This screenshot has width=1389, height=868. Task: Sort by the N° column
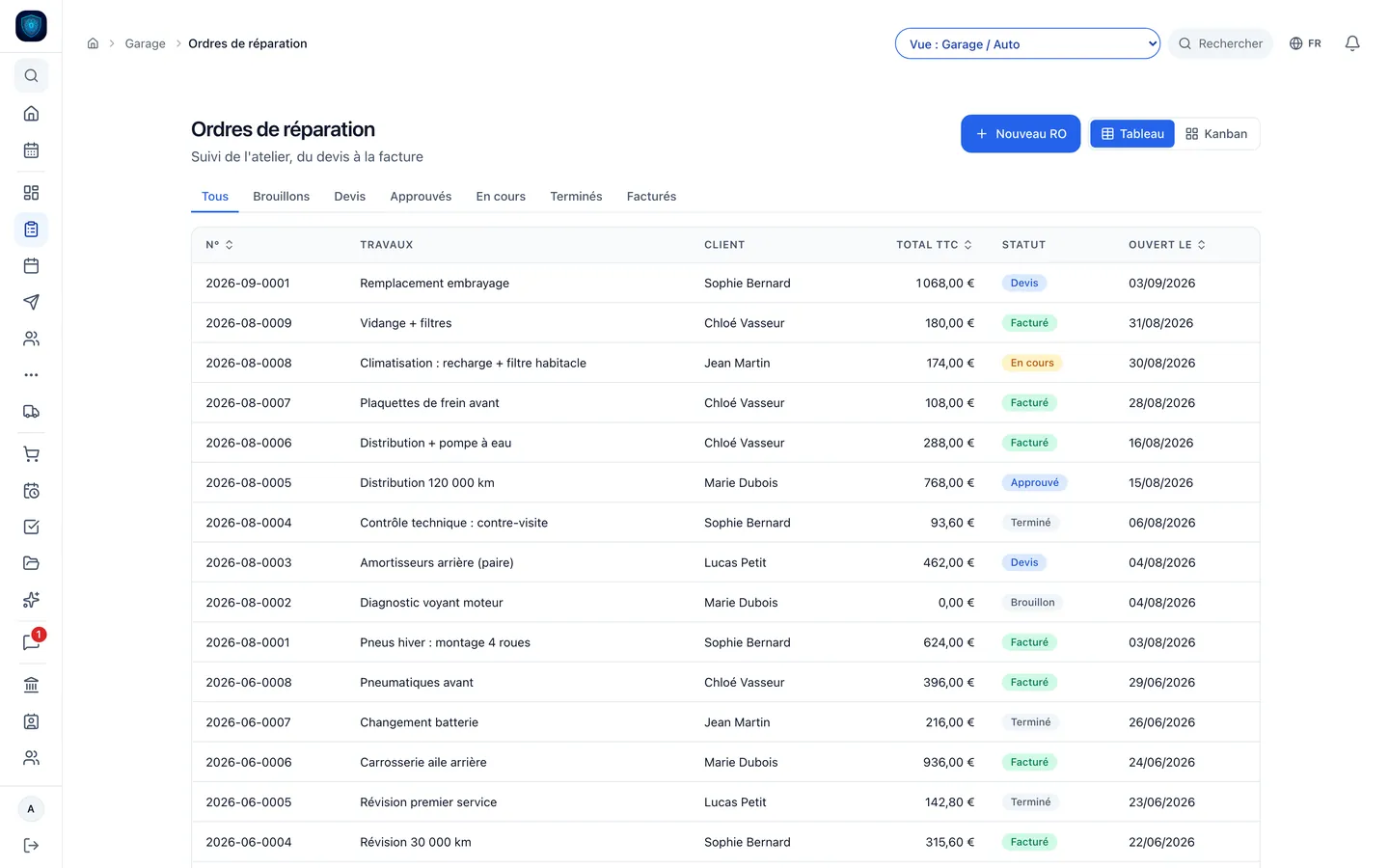[x=219, y=245]
